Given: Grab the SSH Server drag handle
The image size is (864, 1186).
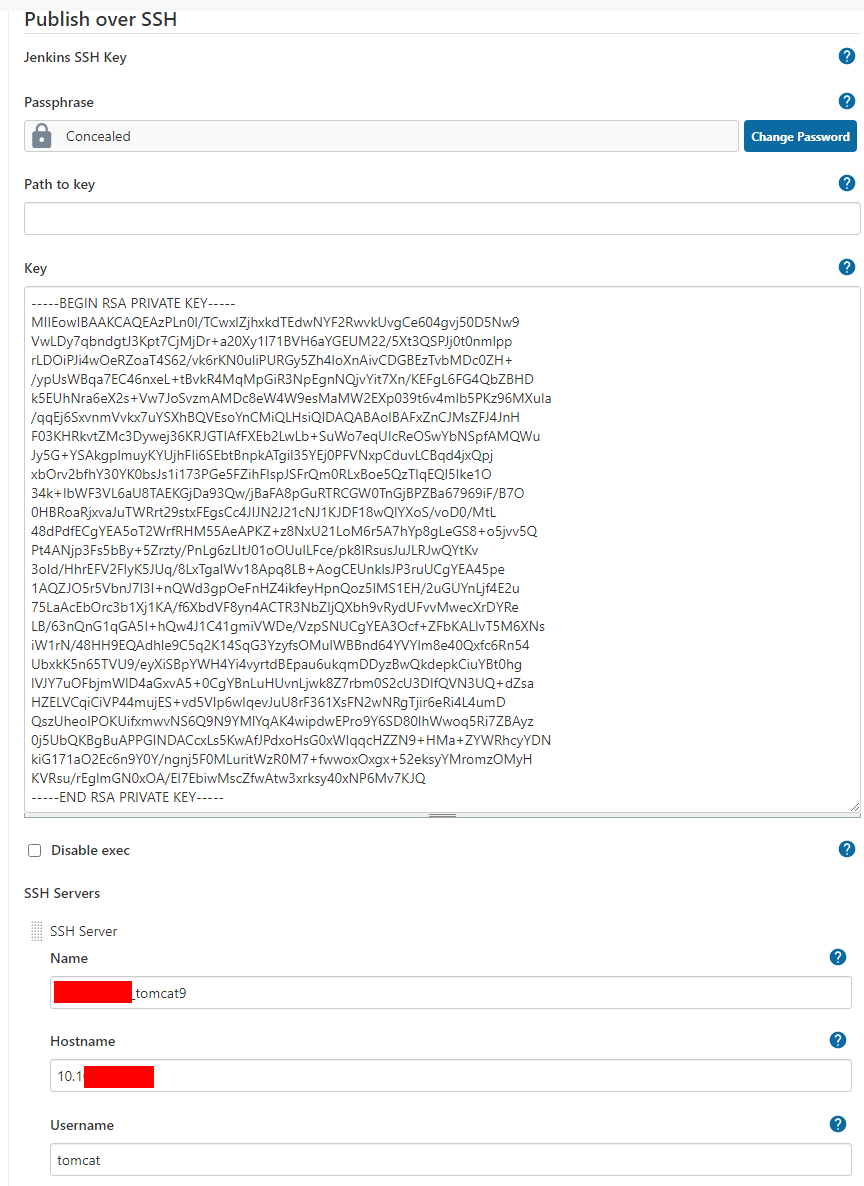Looking at the screenshot, I should (x=36, y=931).
